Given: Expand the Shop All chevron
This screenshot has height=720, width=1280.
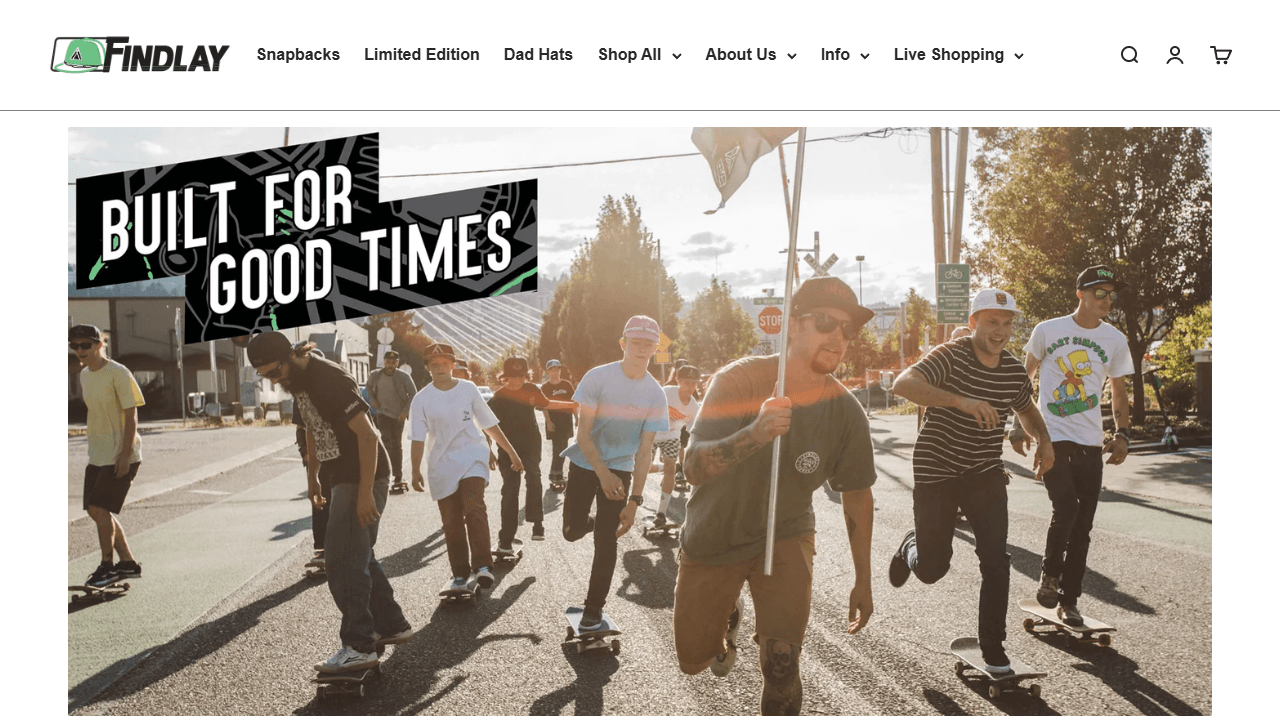Looking at the screenshot, I should click(x=677, y=56).
